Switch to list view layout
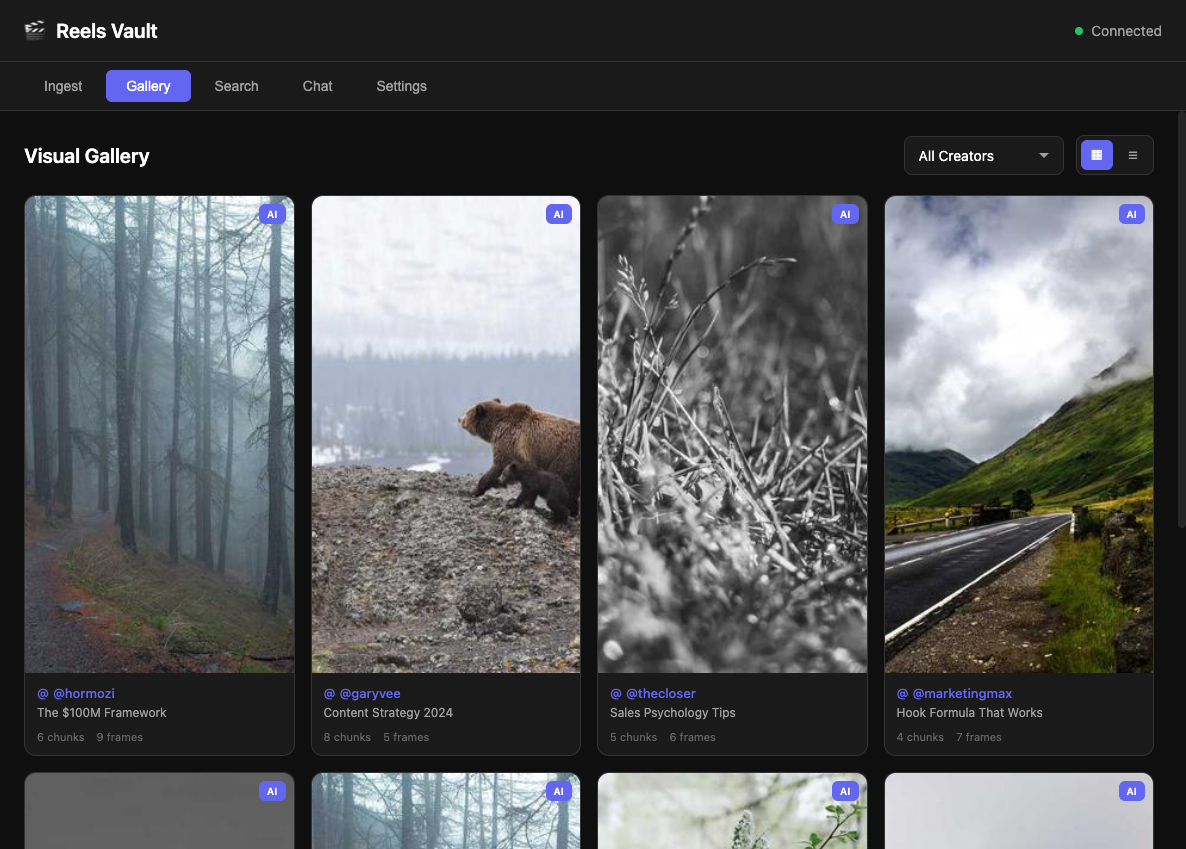Viewport: 1186px width, 849px height. [1133, 155]
